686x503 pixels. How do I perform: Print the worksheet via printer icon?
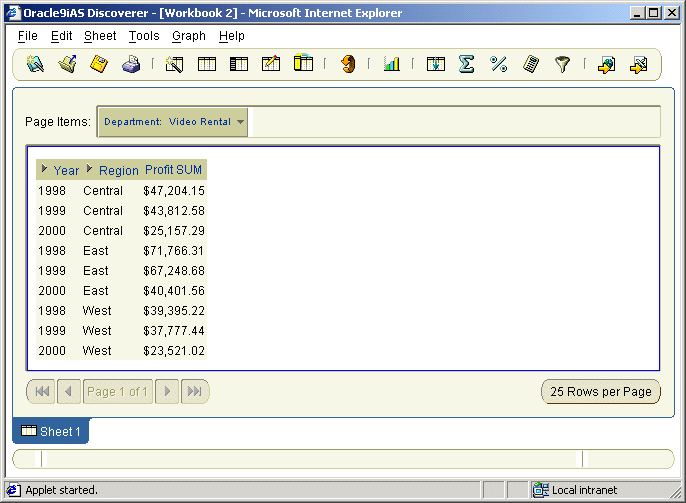(131, 64)
